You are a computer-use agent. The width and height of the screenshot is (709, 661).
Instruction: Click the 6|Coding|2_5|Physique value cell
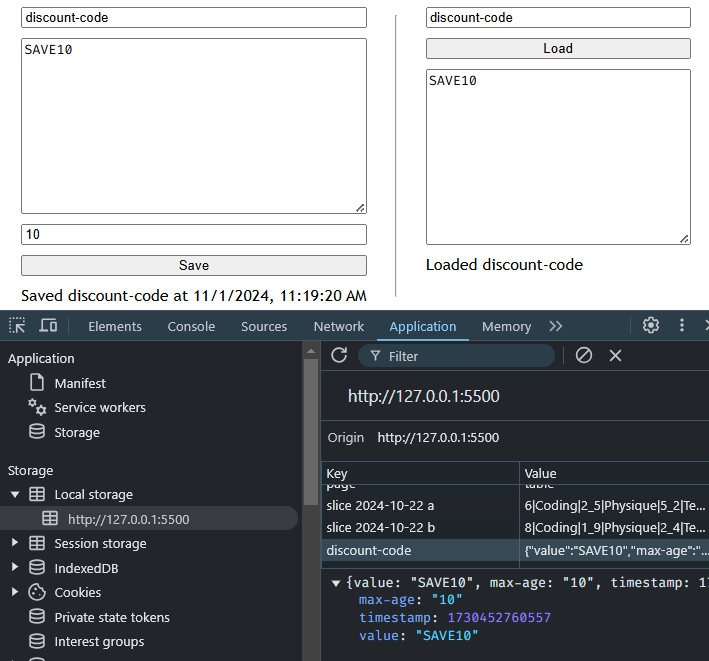[x=614, y=505]
